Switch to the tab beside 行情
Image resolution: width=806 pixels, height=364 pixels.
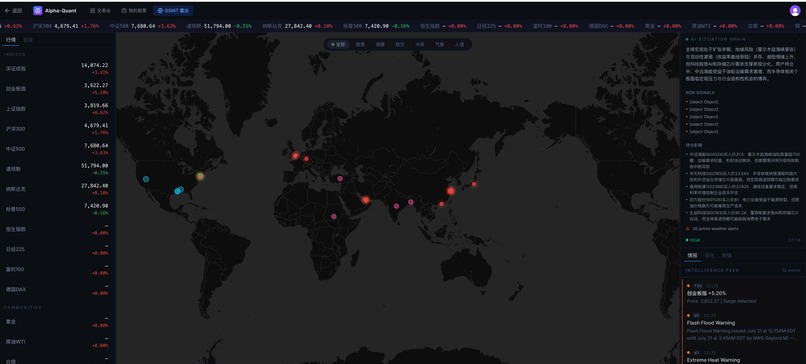pos(27,39)
